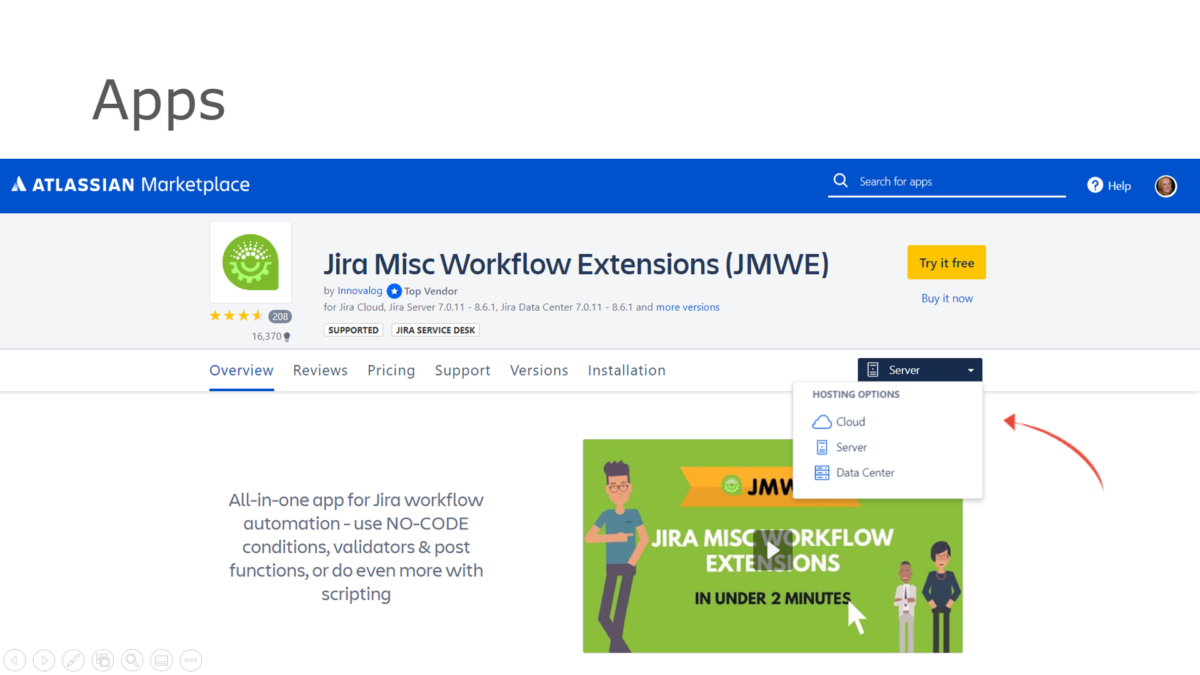Open the Pricing tab
Screen dimensions: 1200x675
pos(390,370)
